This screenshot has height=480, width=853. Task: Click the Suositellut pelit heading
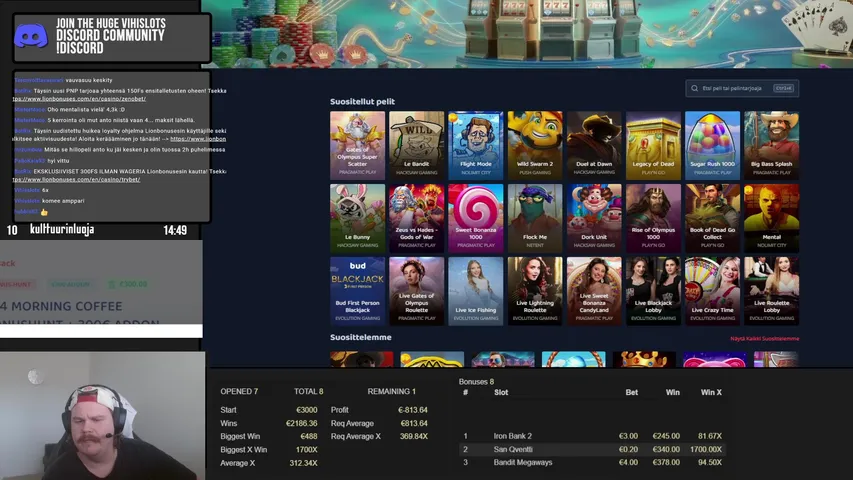(362, 102)
